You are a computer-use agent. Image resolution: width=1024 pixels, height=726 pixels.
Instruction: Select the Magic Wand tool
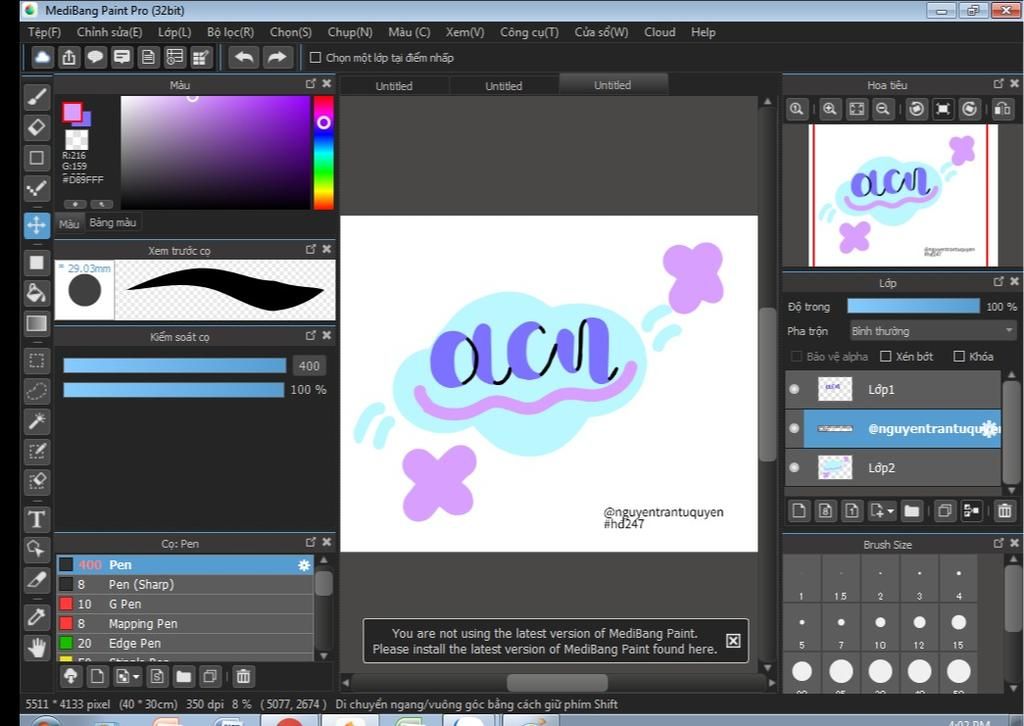[x=37, y=422]
